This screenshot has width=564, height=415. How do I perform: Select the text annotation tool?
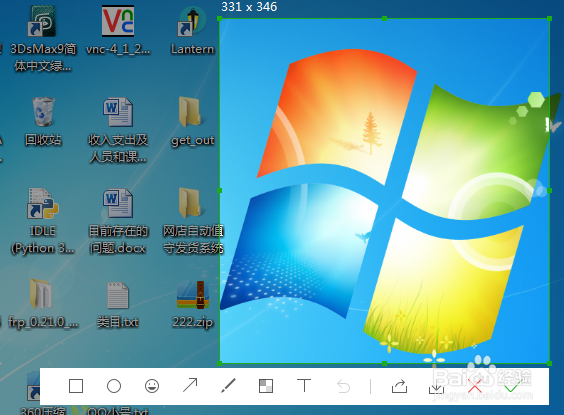click(304, 386)
